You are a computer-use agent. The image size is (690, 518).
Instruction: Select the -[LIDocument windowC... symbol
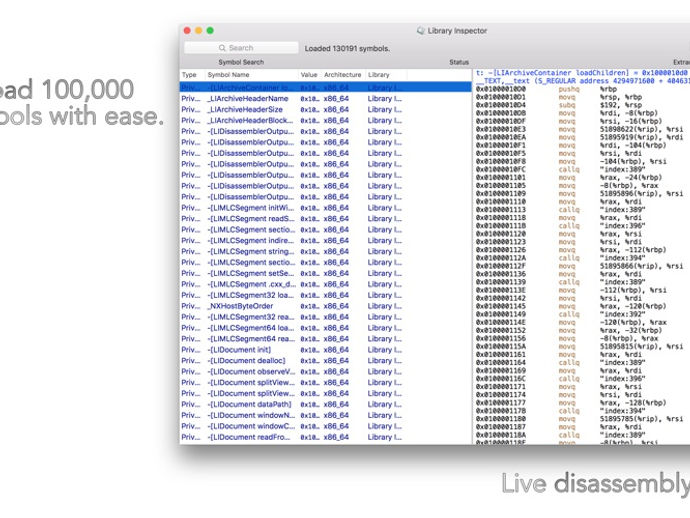point(326,426)
